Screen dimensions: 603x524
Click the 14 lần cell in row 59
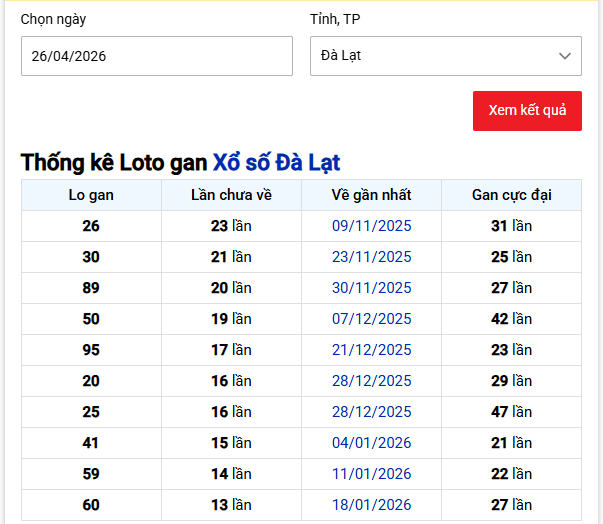point(231,474)
